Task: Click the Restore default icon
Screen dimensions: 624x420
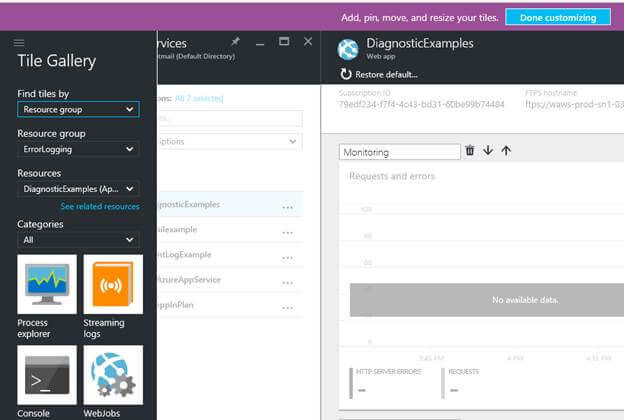Action: point(346,74)
